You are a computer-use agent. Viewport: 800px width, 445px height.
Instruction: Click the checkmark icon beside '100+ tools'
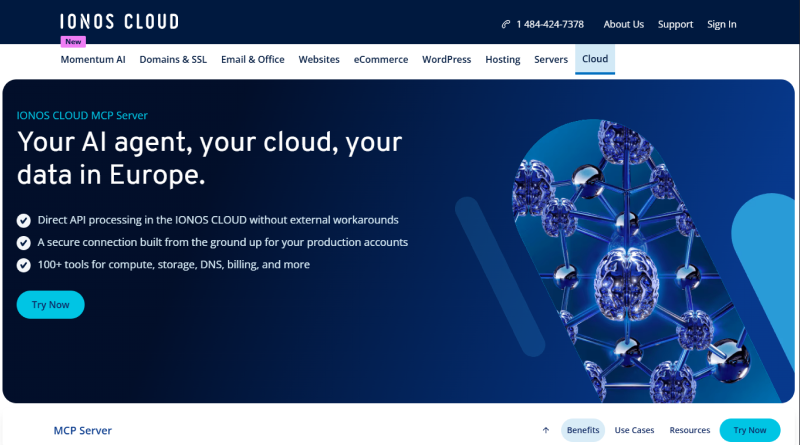23,265
